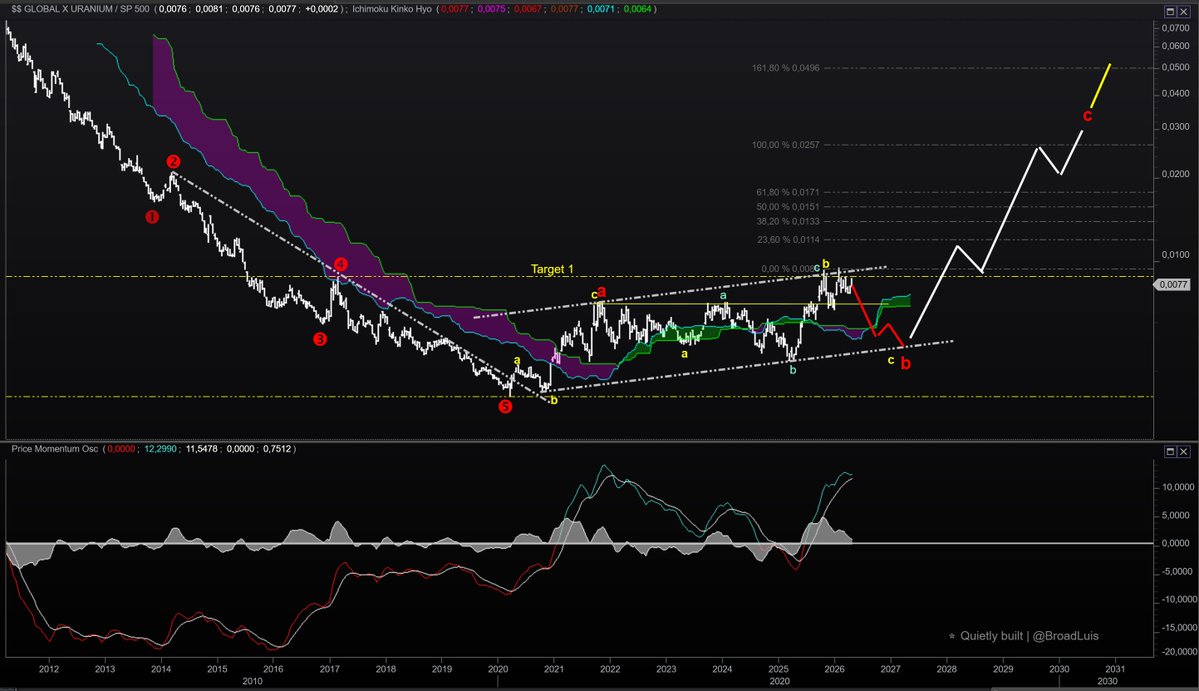Click the 2028 year on time axis
The height and width of the screenshot is (691, 1199).
pyautogui.click(x=947, y=669)
